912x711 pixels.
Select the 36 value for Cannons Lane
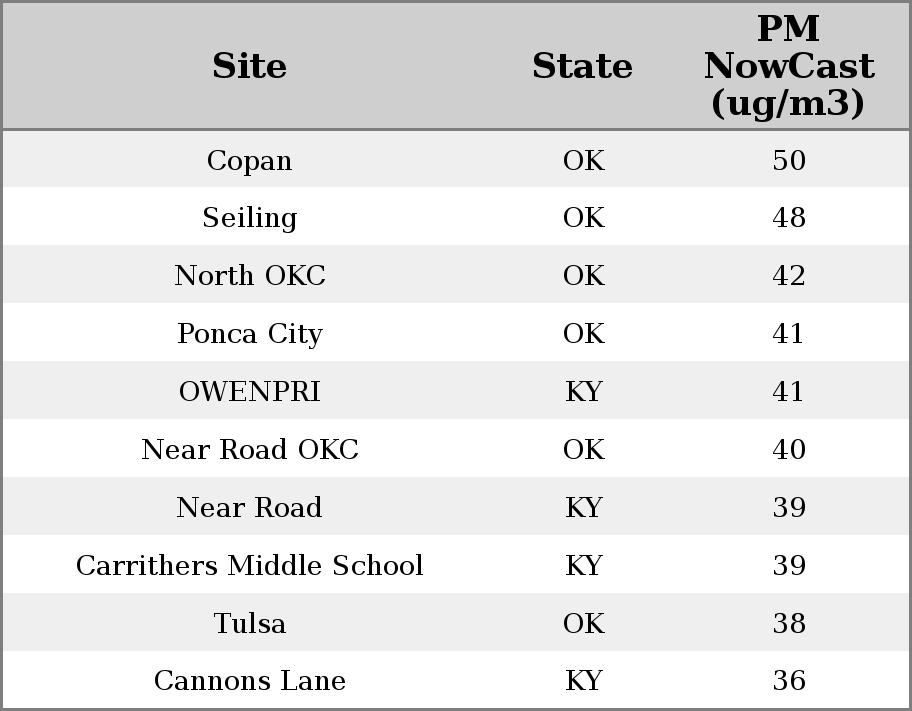[x=788, y=681]
